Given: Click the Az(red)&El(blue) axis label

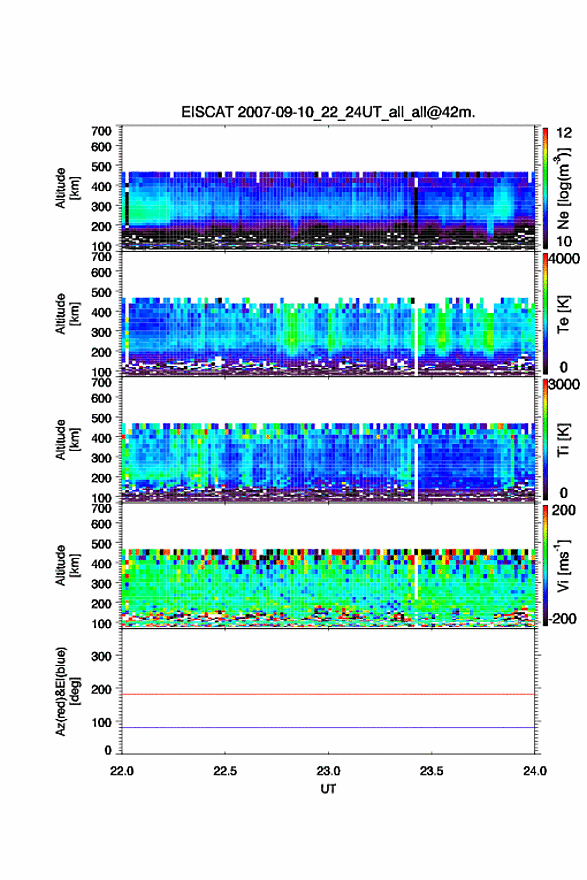Looking at the screenshot, I should (x=67, y=691).
